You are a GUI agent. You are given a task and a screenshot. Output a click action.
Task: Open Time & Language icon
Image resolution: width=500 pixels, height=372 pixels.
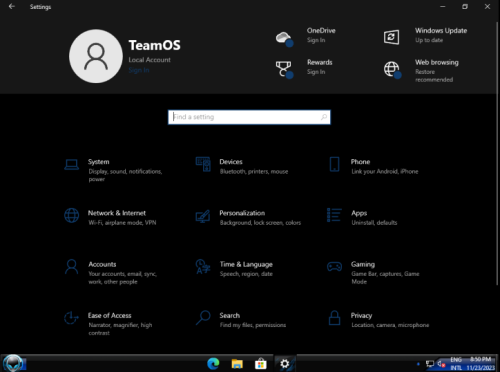[x=203, y=267]
